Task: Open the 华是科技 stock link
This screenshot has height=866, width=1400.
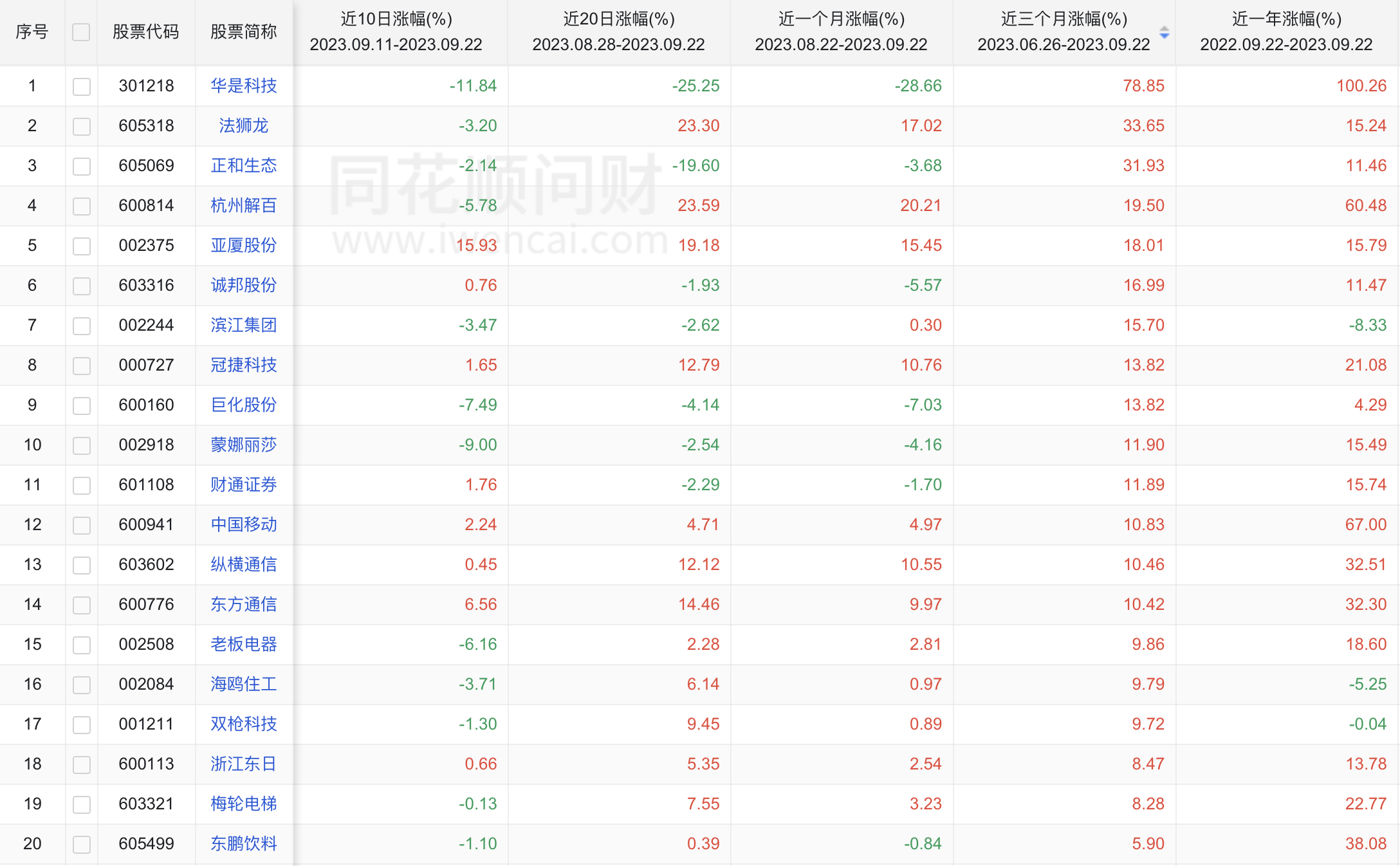Action: tap(244, 86)
